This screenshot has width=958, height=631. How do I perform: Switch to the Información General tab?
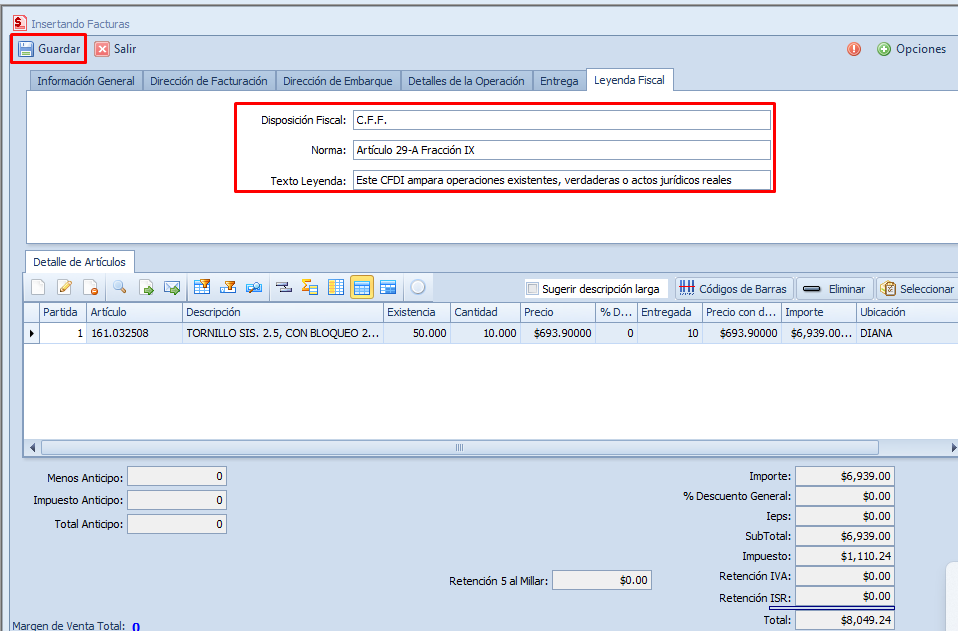[86, 81]
